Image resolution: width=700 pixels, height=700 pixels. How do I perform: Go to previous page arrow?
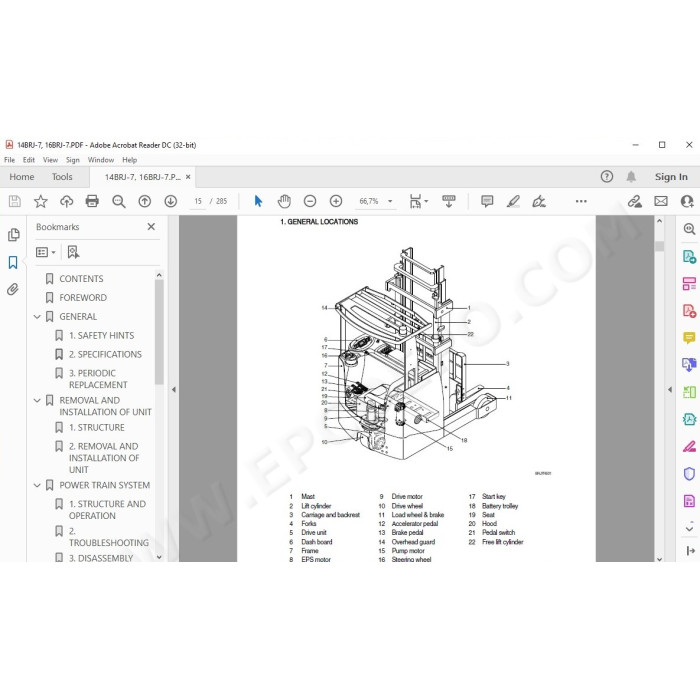point(144,201)
